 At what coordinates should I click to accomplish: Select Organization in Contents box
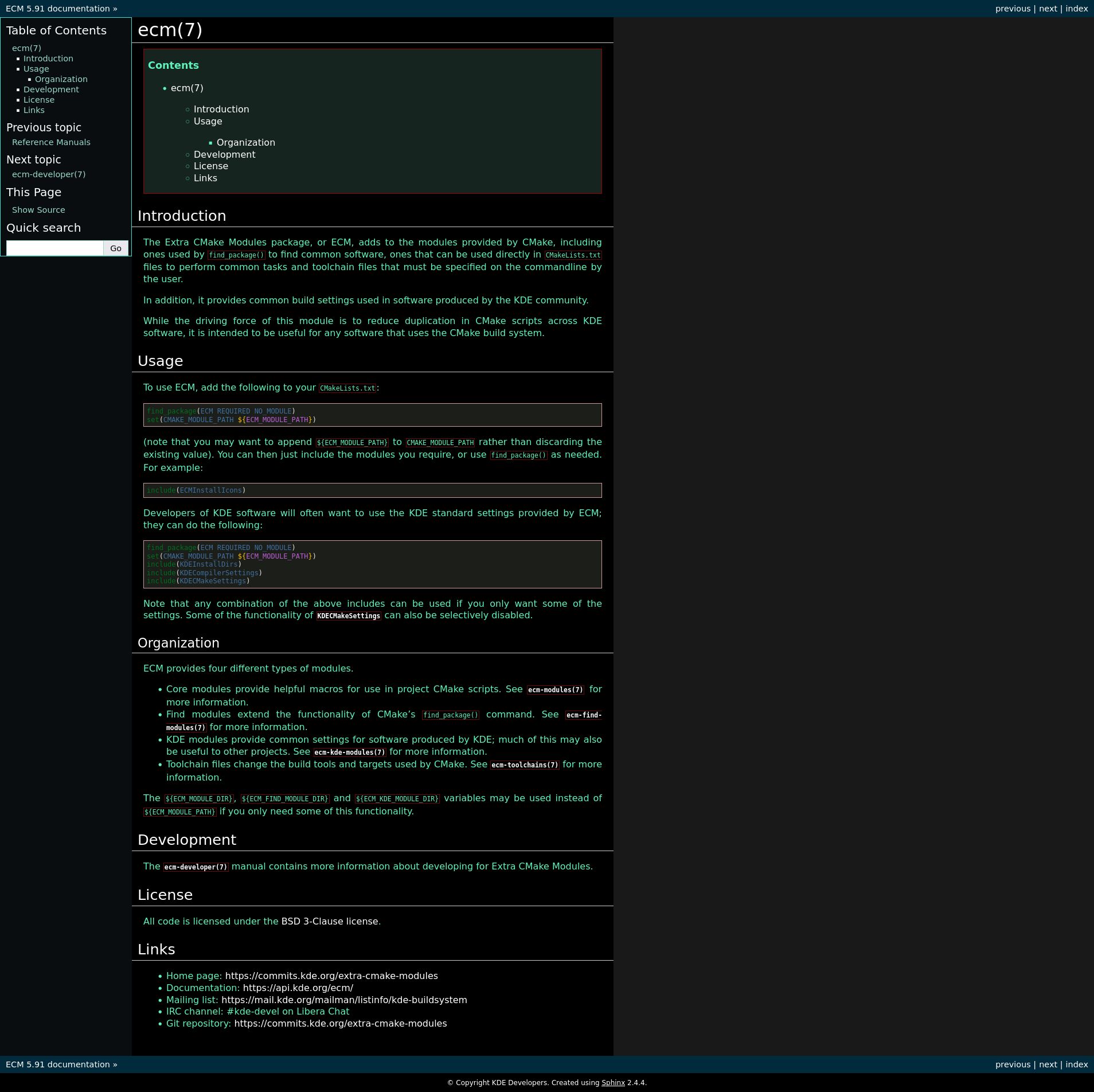pos(246,143)
